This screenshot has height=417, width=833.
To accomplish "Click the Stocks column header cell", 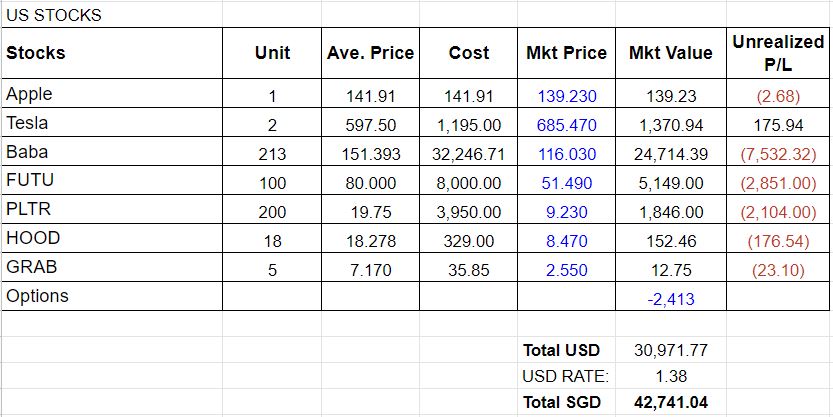I will pos(112,53).
